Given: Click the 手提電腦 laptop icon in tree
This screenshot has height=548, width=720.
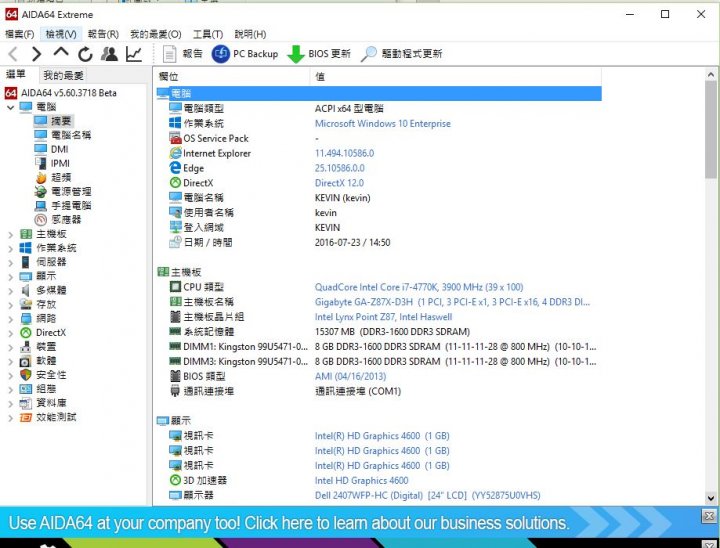Looking at the screenshot, I should click(x=41, y=206).
